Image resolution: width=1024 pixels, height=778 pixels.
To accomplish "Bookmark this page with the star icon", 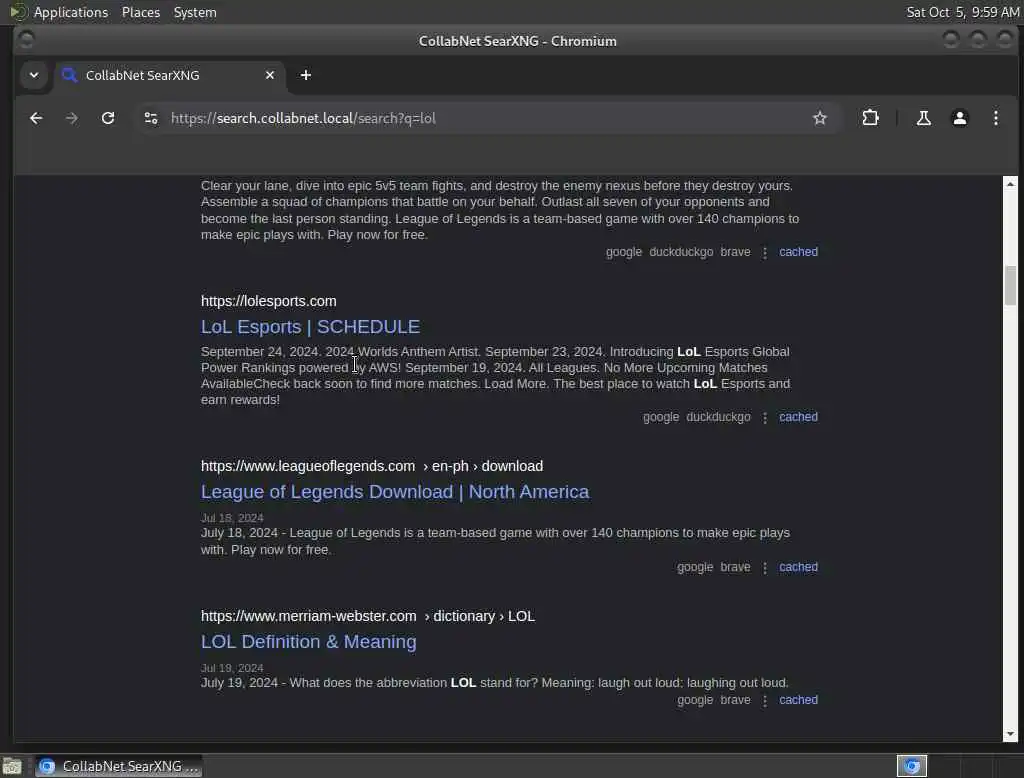I will 820,118.
